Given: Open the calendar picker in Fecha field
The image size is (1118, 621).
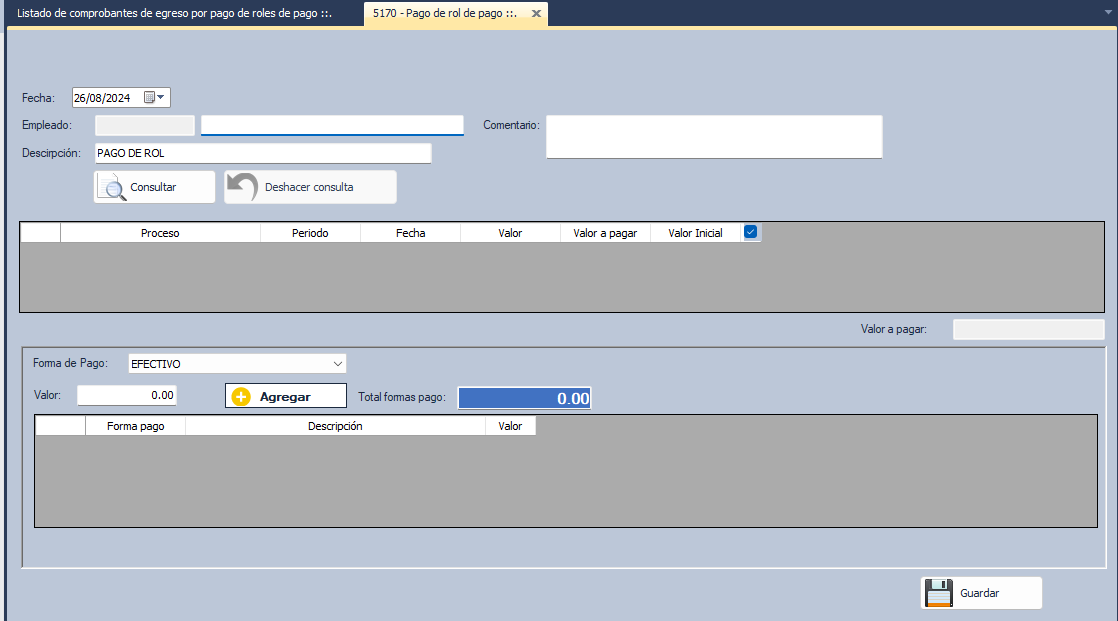Looking at the screenshot, I should [154, 98].
